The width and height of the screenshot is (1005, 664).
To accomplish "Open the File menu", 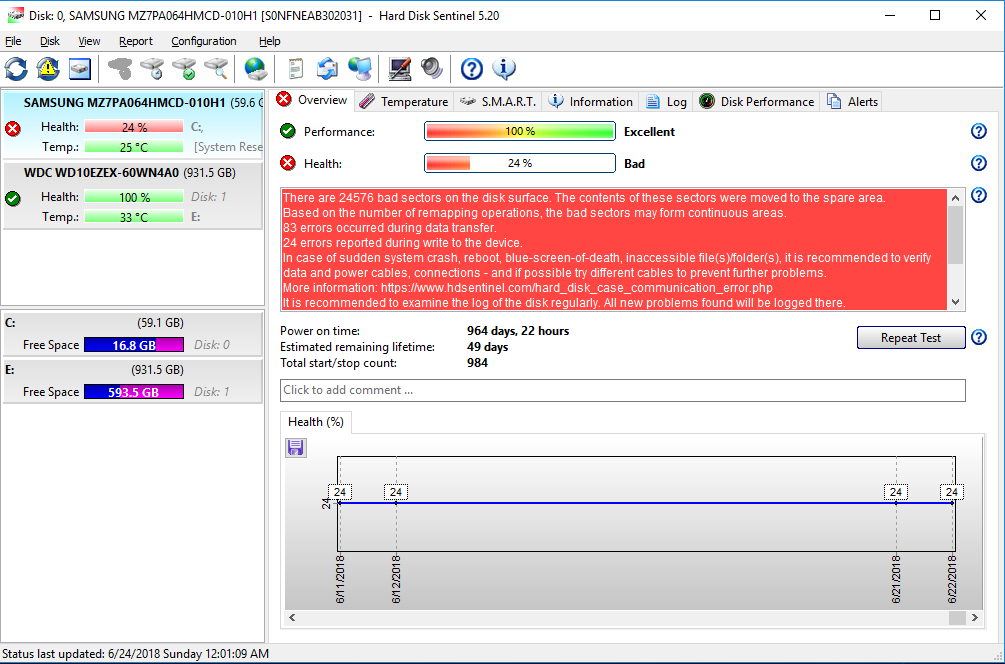I will tap(13, 41).
